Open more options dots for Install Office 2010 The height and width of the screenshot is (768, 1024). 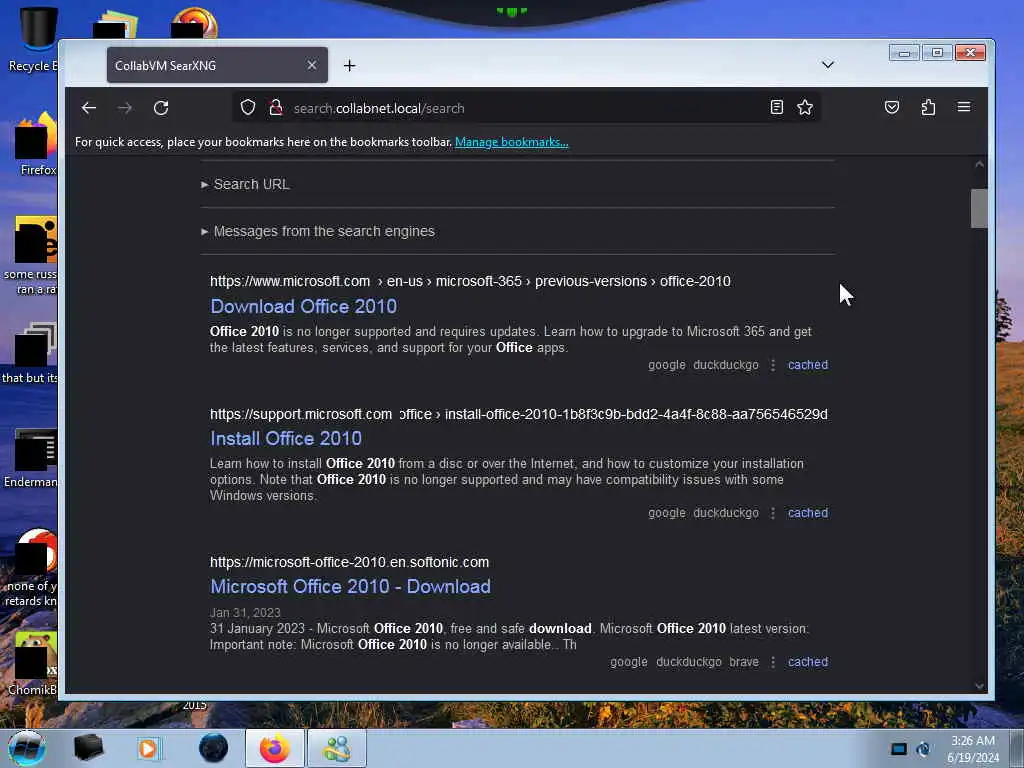coord(773,513)
